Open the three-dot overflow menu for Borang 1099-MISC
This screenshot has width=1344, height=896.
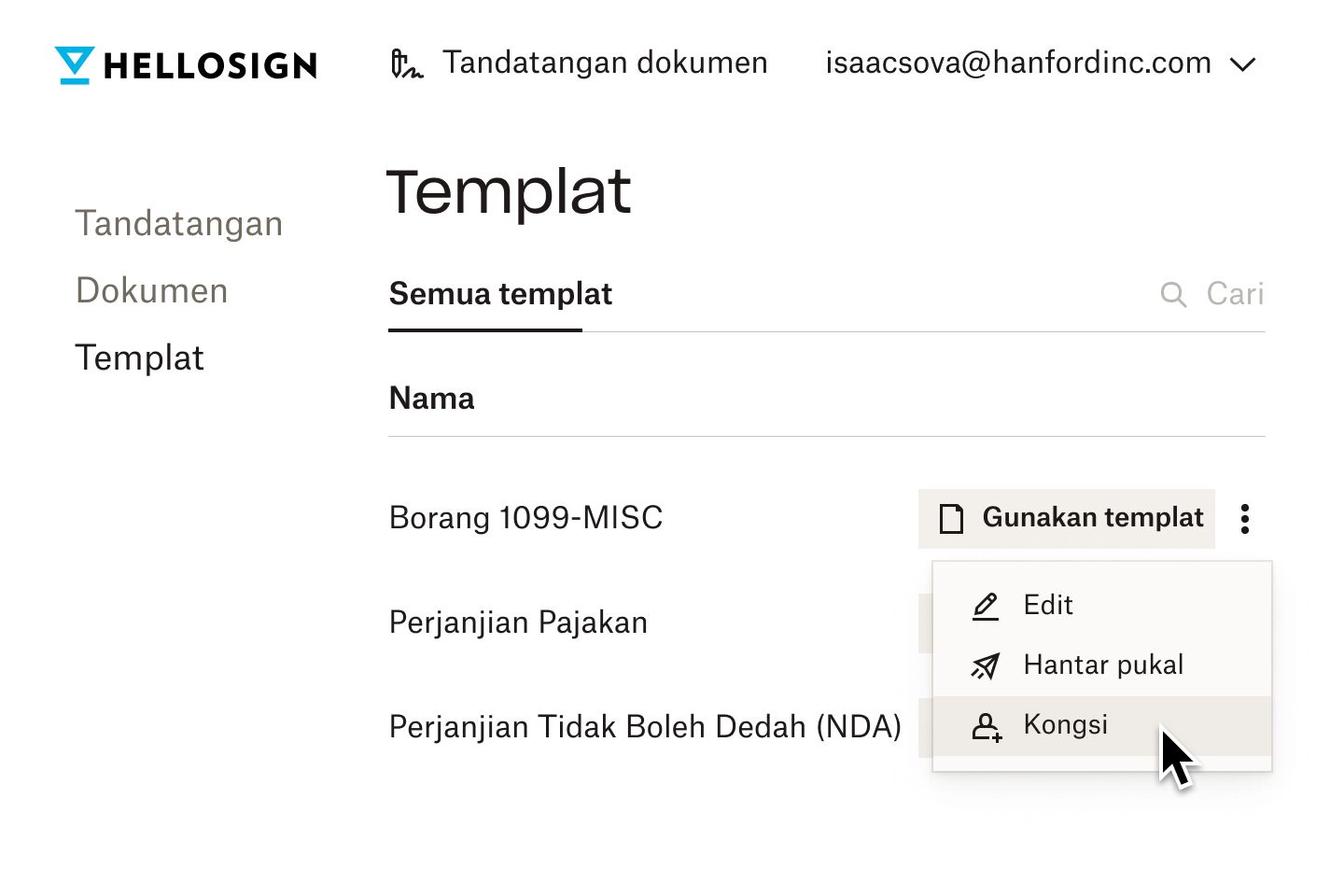pos(1245,518)
